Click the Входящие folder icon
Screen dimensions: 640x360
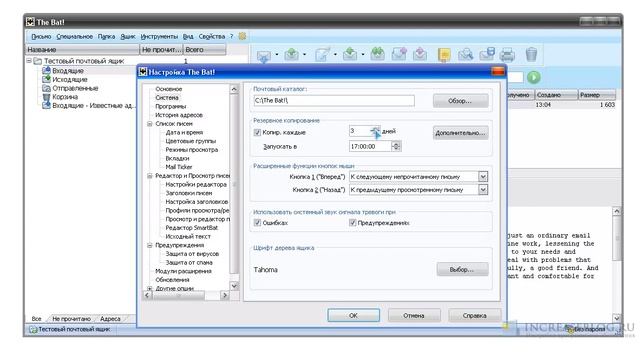[x=47, y=71]
